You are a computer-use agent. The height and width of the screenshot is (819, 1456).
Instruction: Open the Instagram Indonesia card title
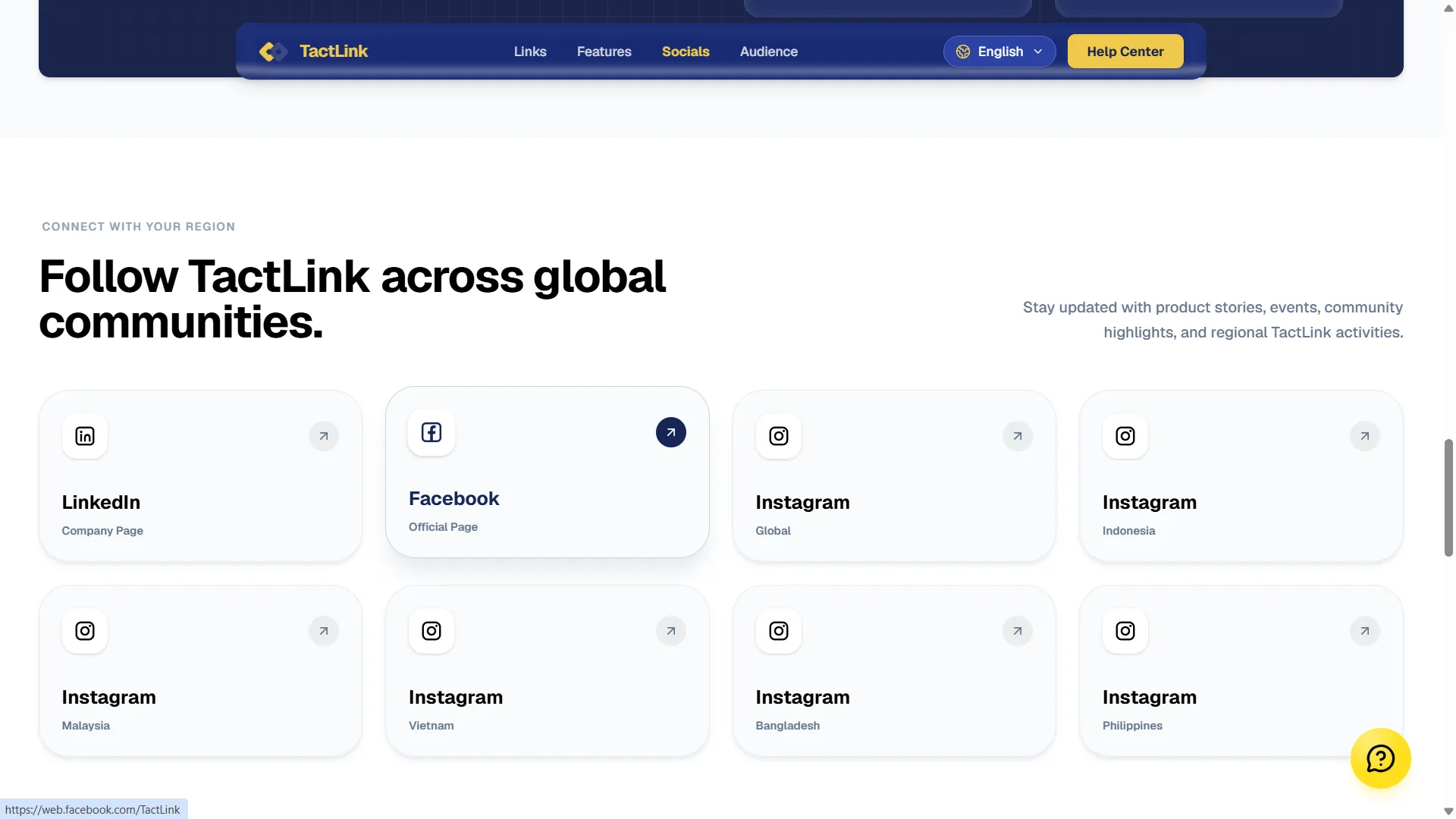pyautogui.click(x=1150, y=502)
